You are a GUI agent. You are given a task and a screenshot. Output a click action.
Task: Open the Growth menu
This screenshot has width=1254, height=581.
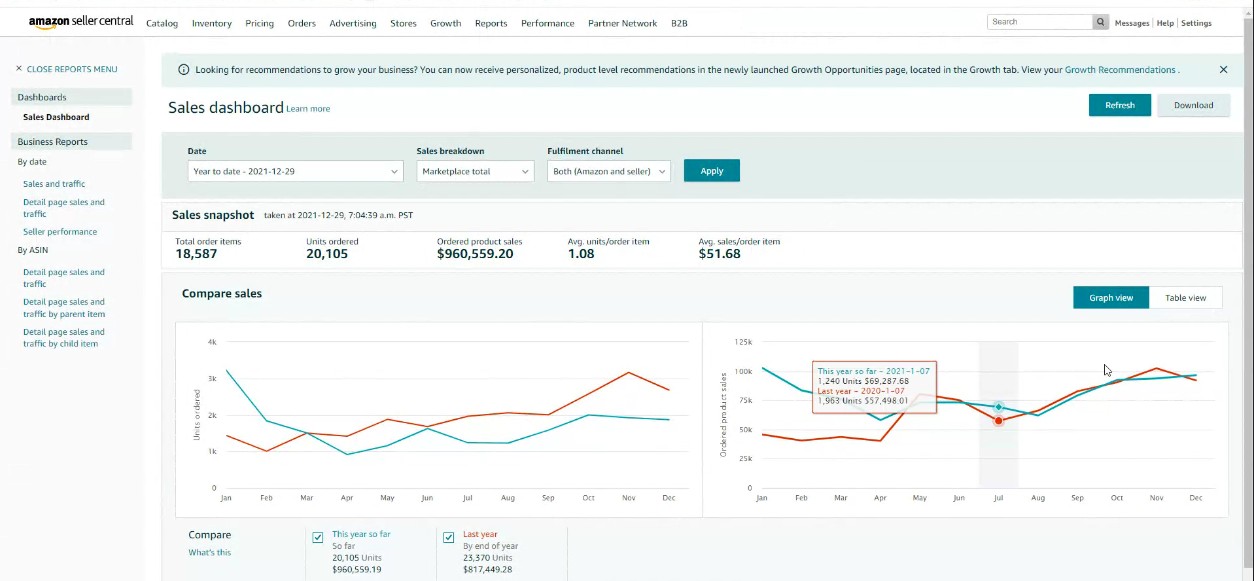pos(446,23)
